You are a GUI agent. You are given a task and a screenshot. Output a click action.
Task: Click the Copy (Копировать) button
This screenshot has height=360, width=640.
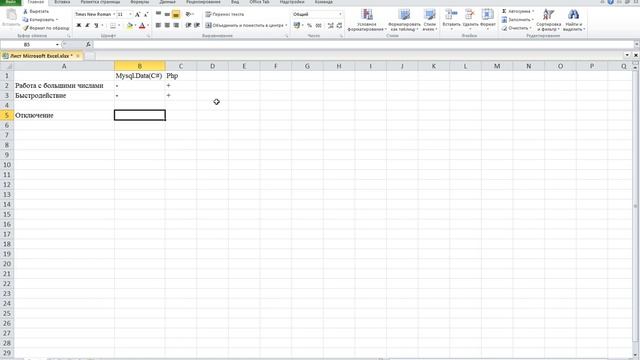coord(40,20)
